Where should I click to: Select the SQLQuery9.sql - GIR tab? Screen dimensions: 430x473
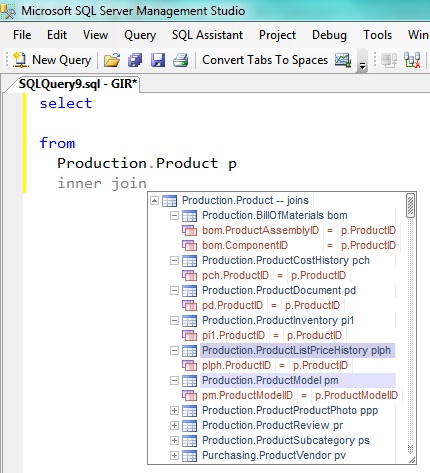(78, 84)
